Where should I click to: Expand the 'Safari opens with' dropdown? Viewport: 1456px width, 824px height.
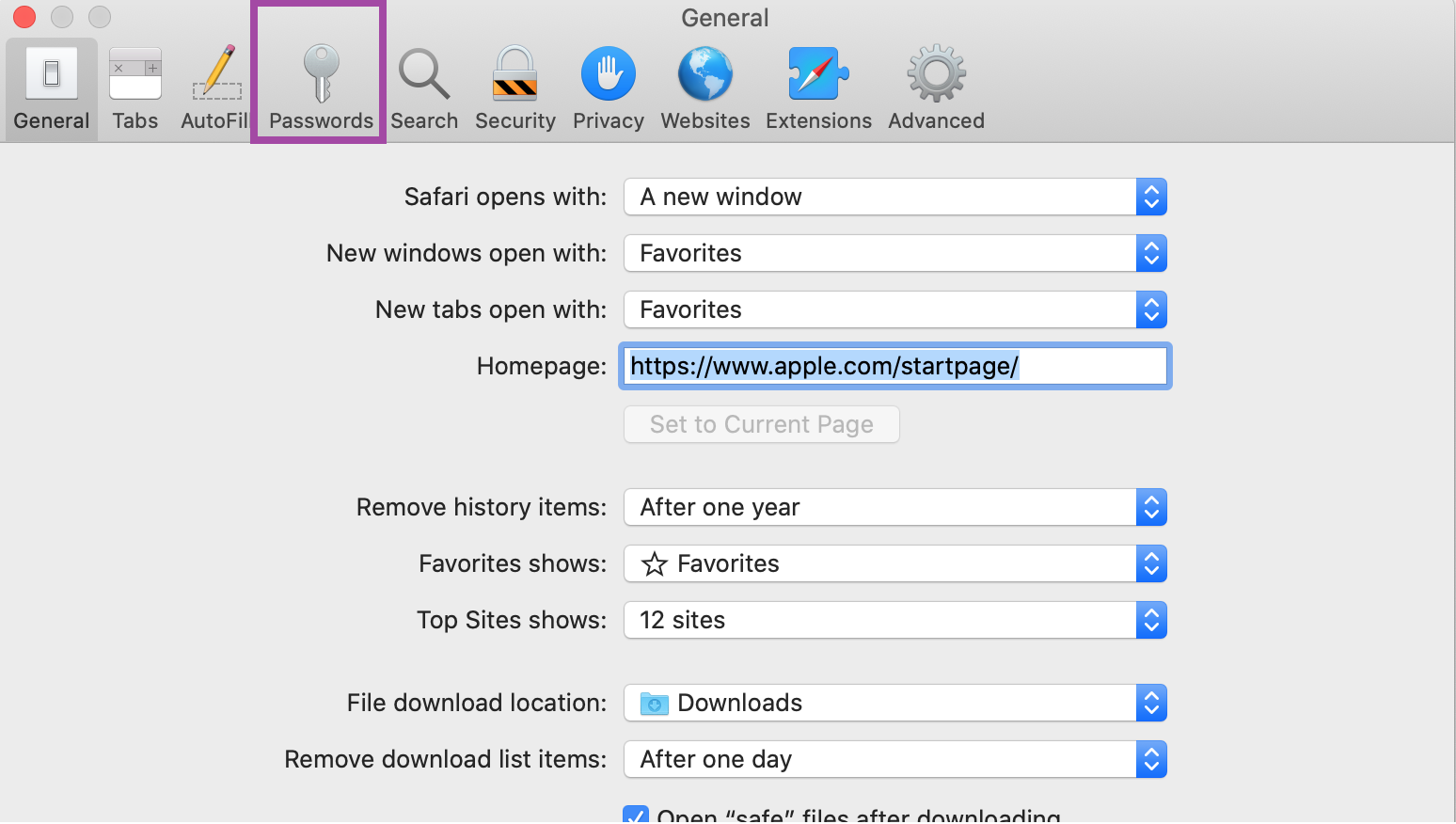pos(895,197)
